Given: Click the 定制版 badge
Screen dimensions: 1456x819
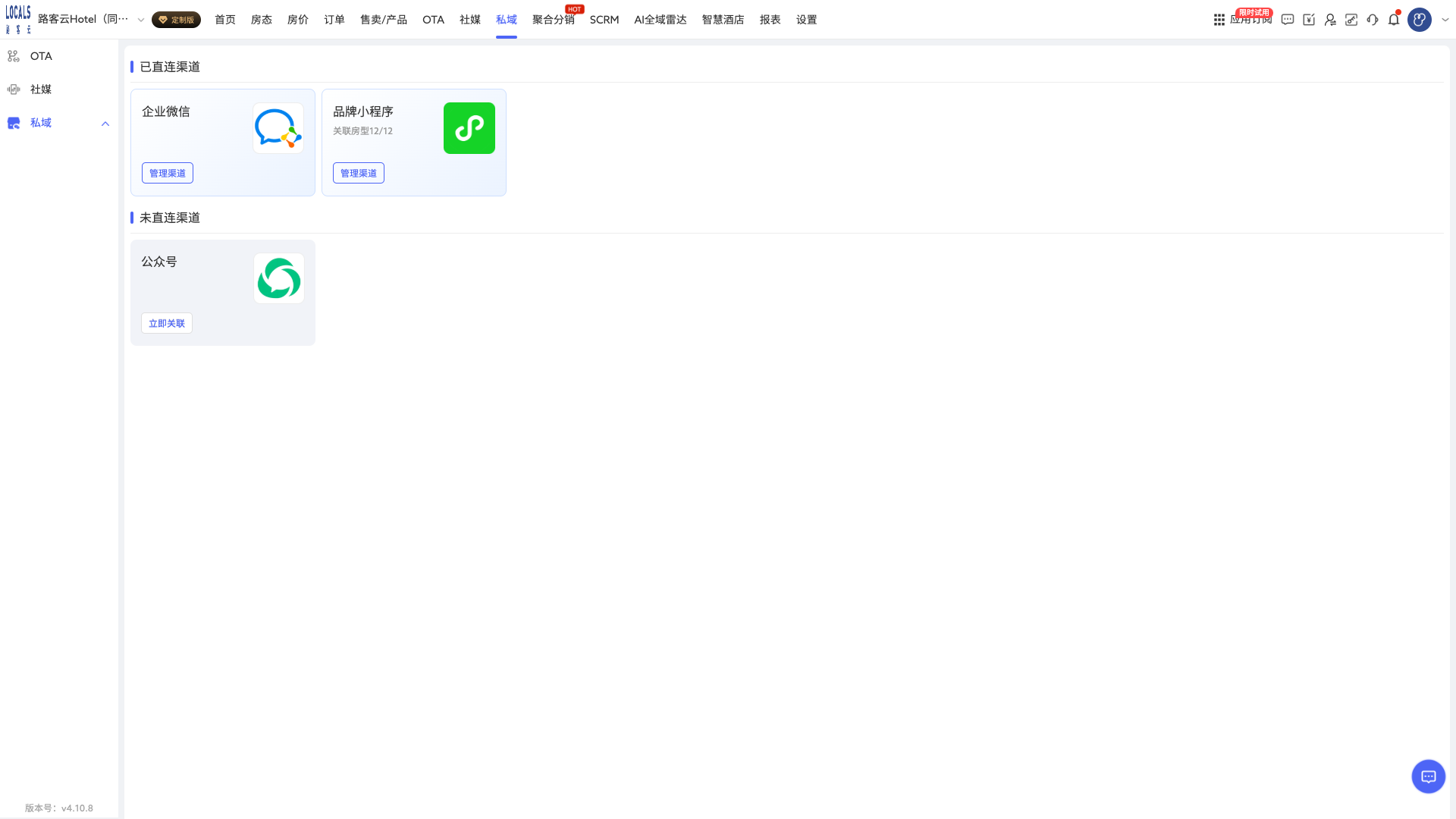Looking at the screenshot, I should pos(176,20).
